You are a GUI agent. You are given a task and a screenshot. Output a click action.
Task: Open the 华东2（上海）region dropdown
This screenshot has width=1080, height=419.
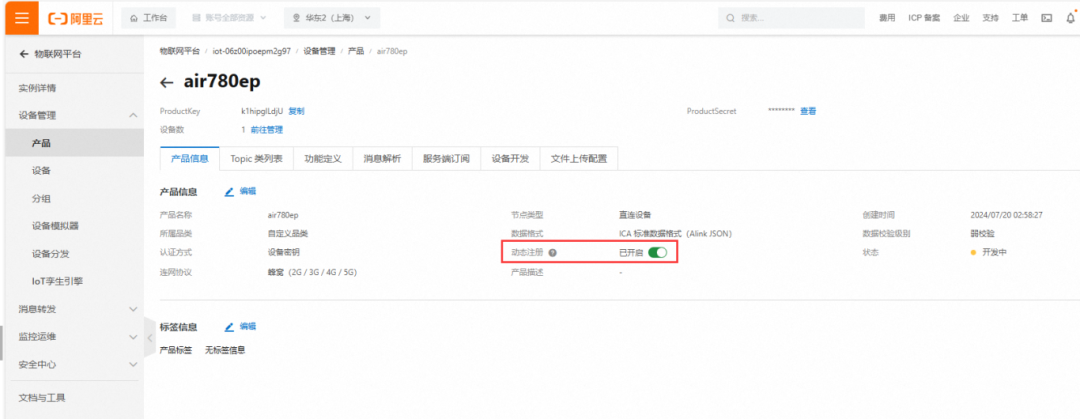click(332, 18)
